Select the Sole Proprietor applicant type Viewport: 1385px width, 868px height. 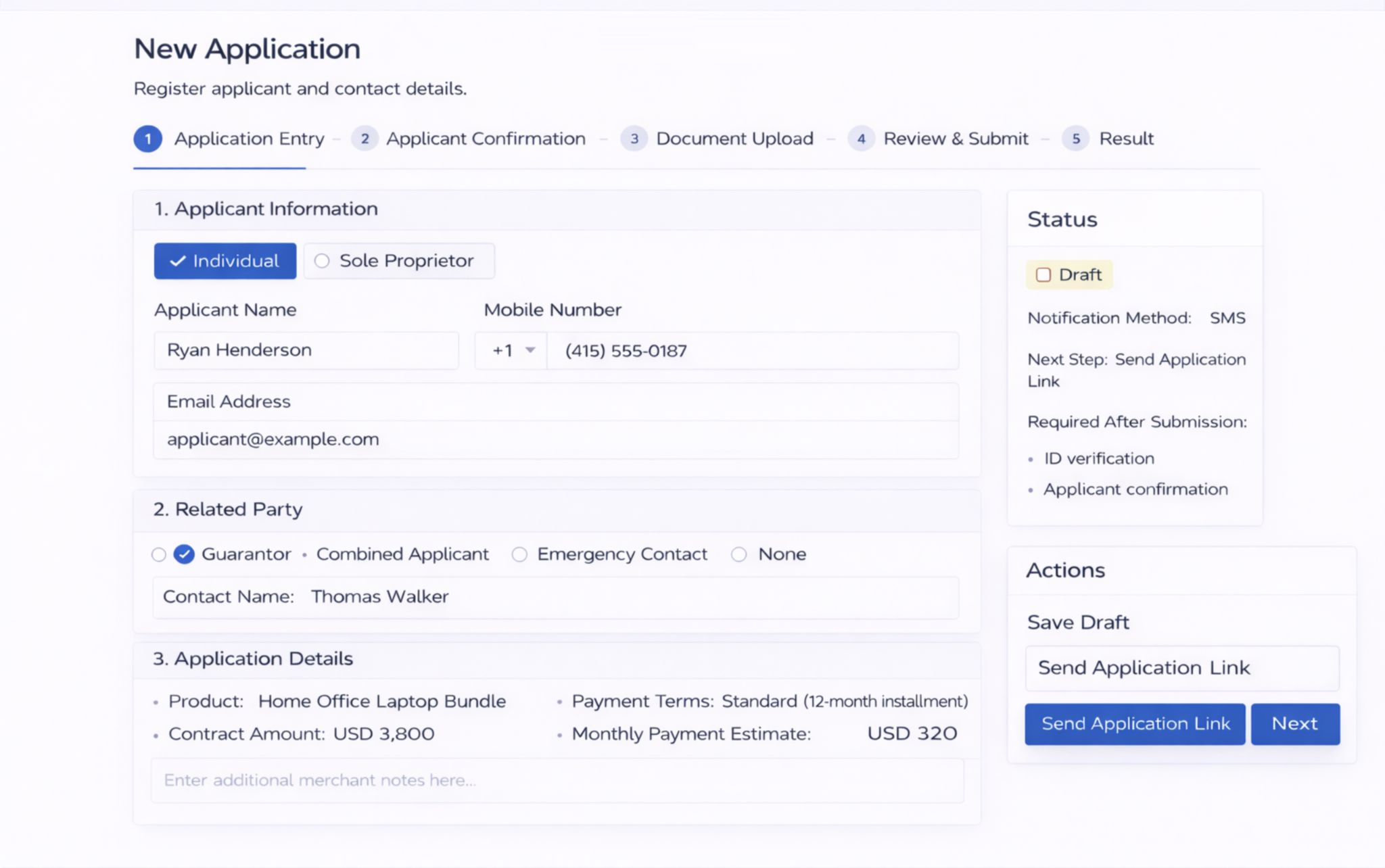398,261
